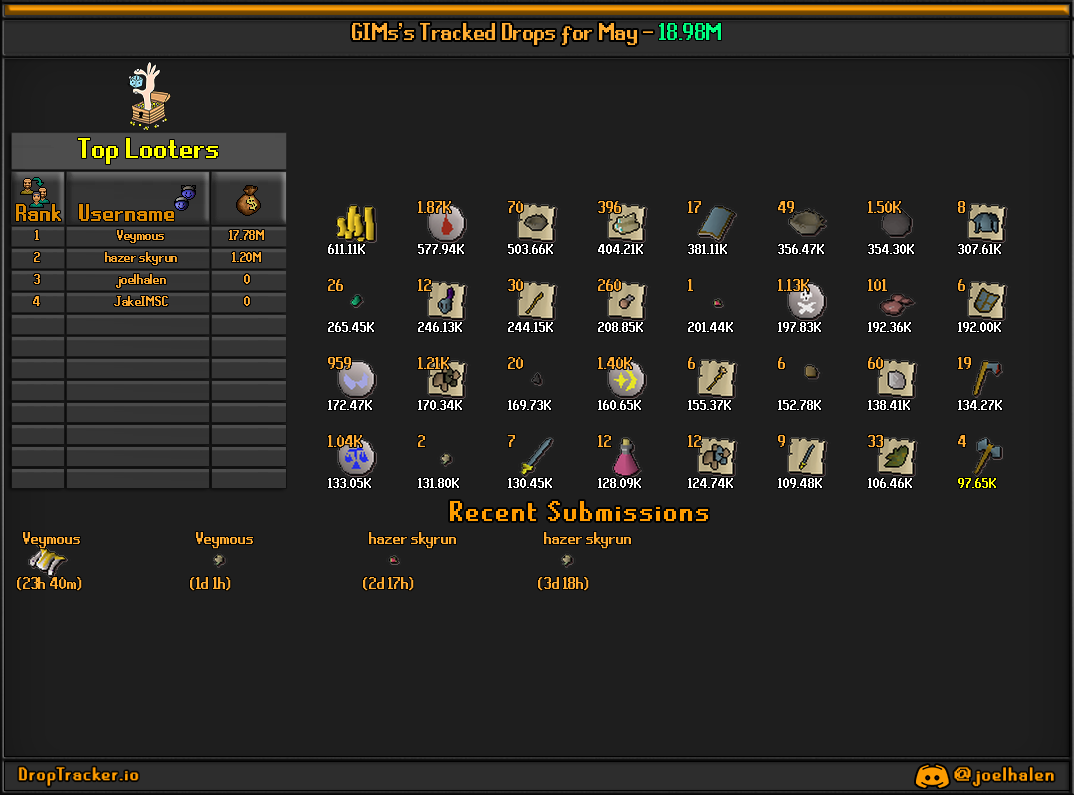Select the noted platebody icon worth 307.61K
Image resolution: width=1074 pixels, height=795 pixels.
pyautogui.click(x=986, y=223)
